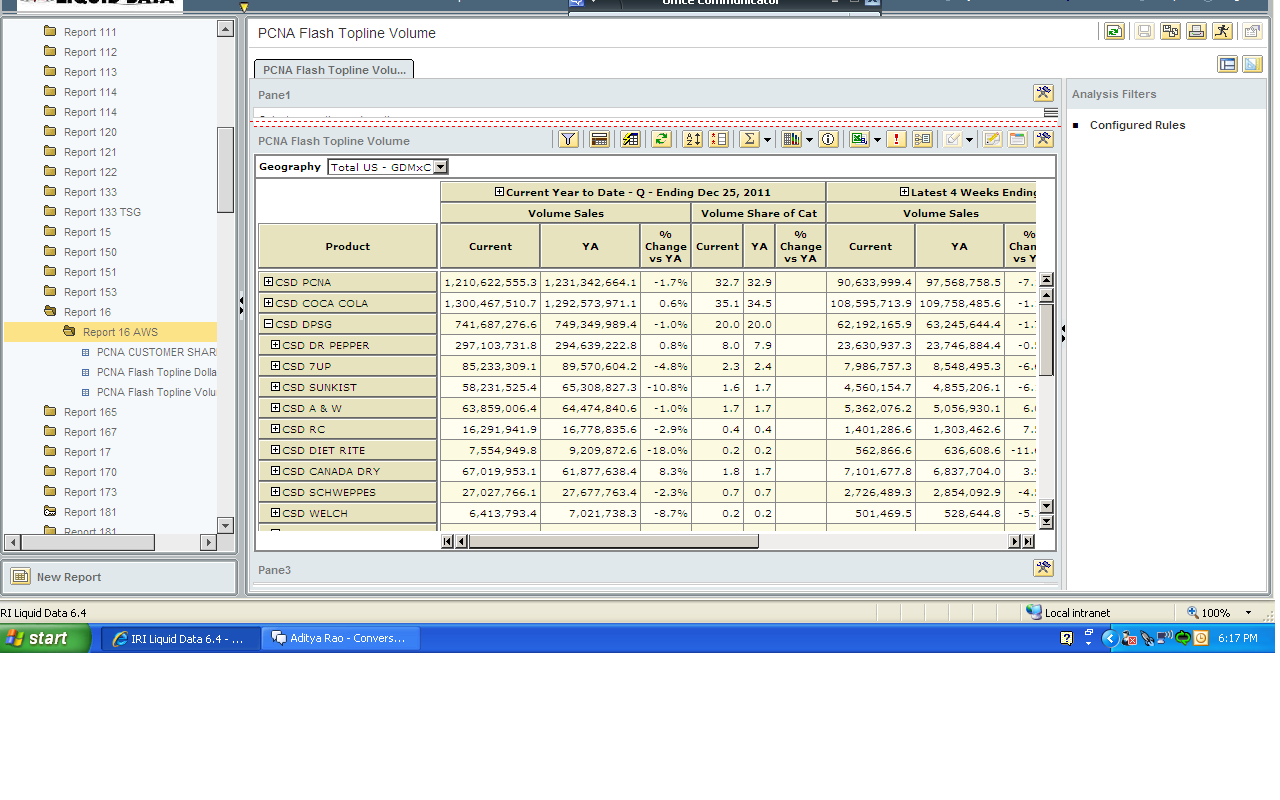The height and width of the screenshot is (800, 1280).
Task: Click the running man execute icon
Action: [x=1222, y=32]
